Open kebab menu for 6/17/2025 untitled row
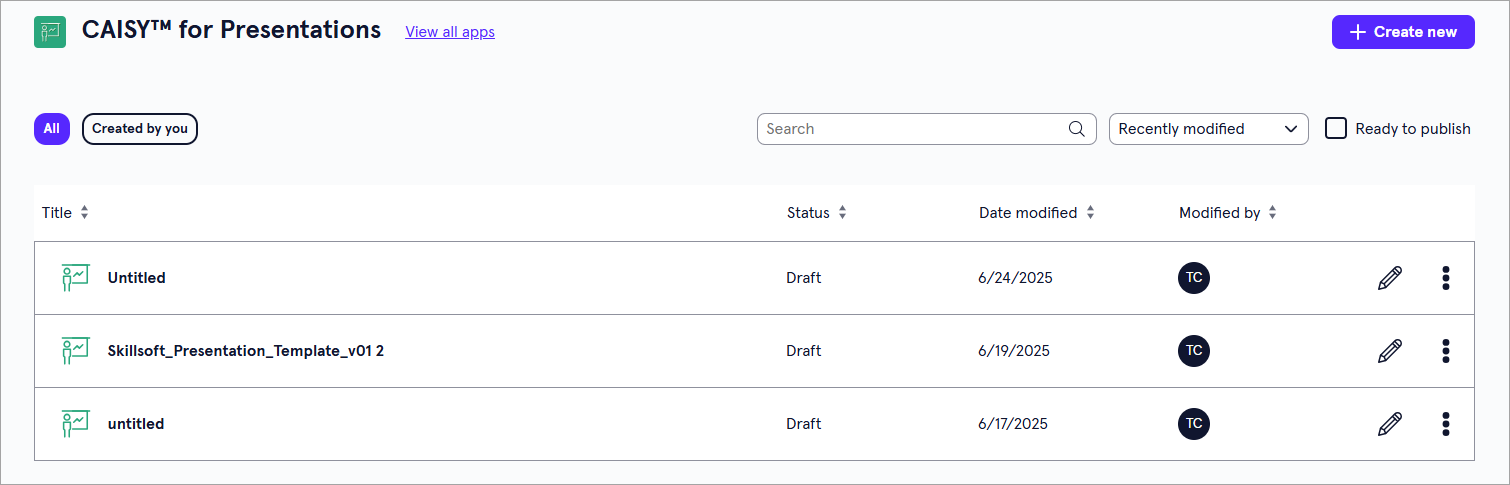The image size is (1510, 485). (x=1446, y=424)
